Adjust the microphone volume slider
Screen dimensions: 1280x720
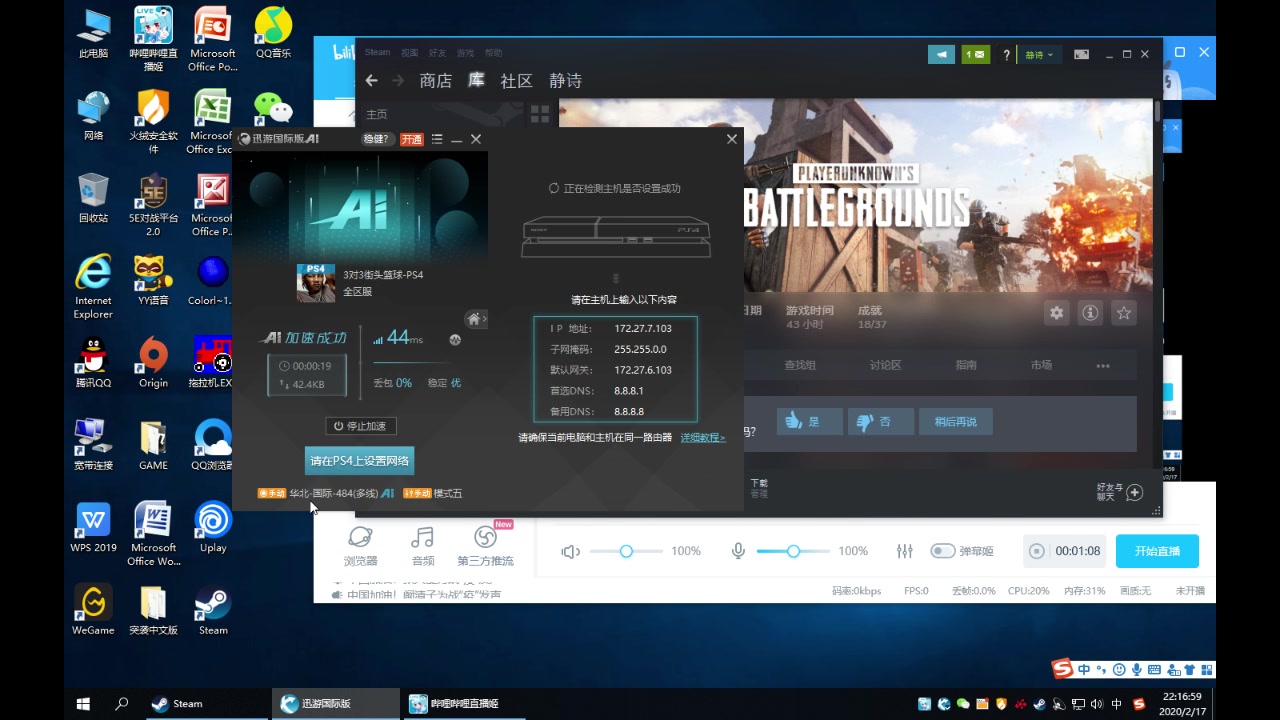click(793, 551)
